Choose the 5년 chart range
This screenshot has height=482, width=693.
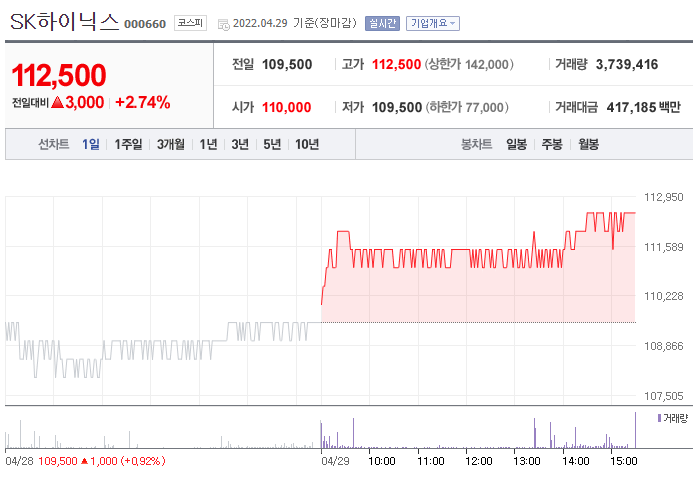tap(272, 144)
